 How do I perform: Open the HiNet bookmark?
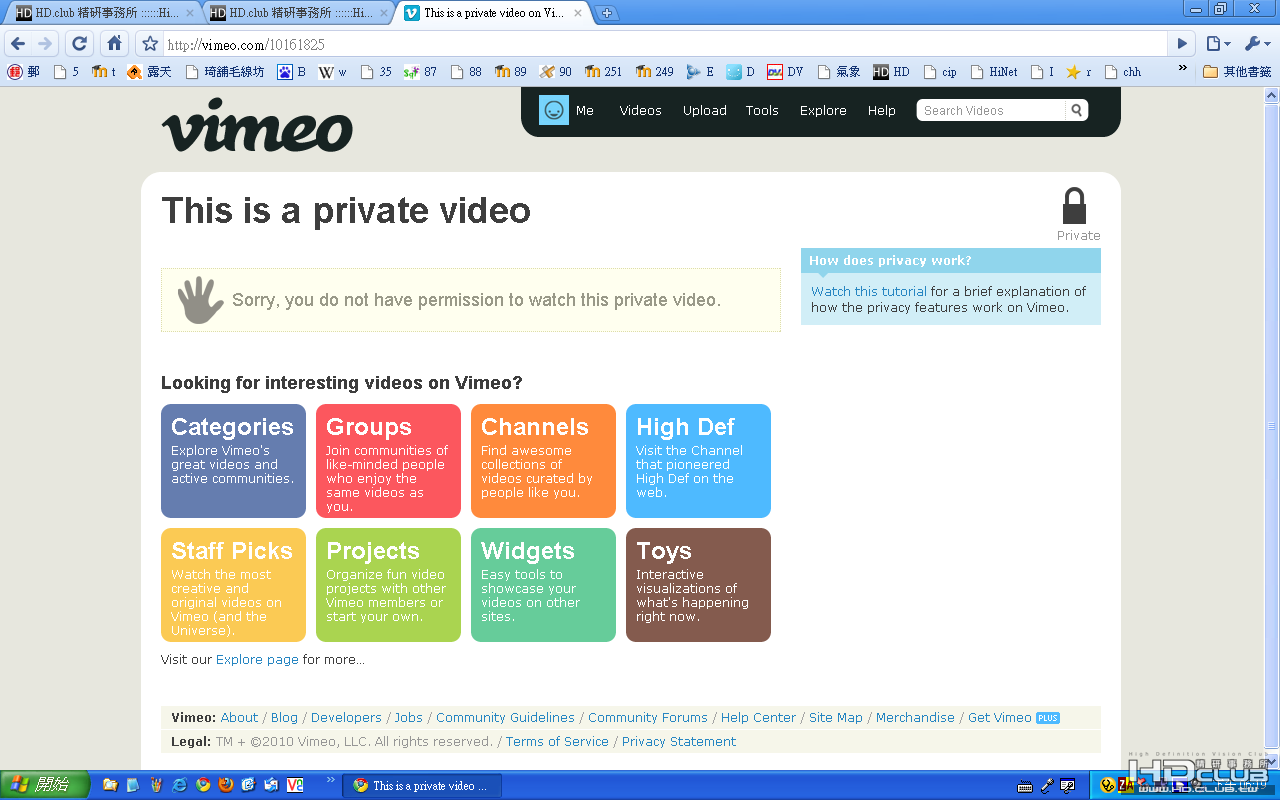click(994, 72)
